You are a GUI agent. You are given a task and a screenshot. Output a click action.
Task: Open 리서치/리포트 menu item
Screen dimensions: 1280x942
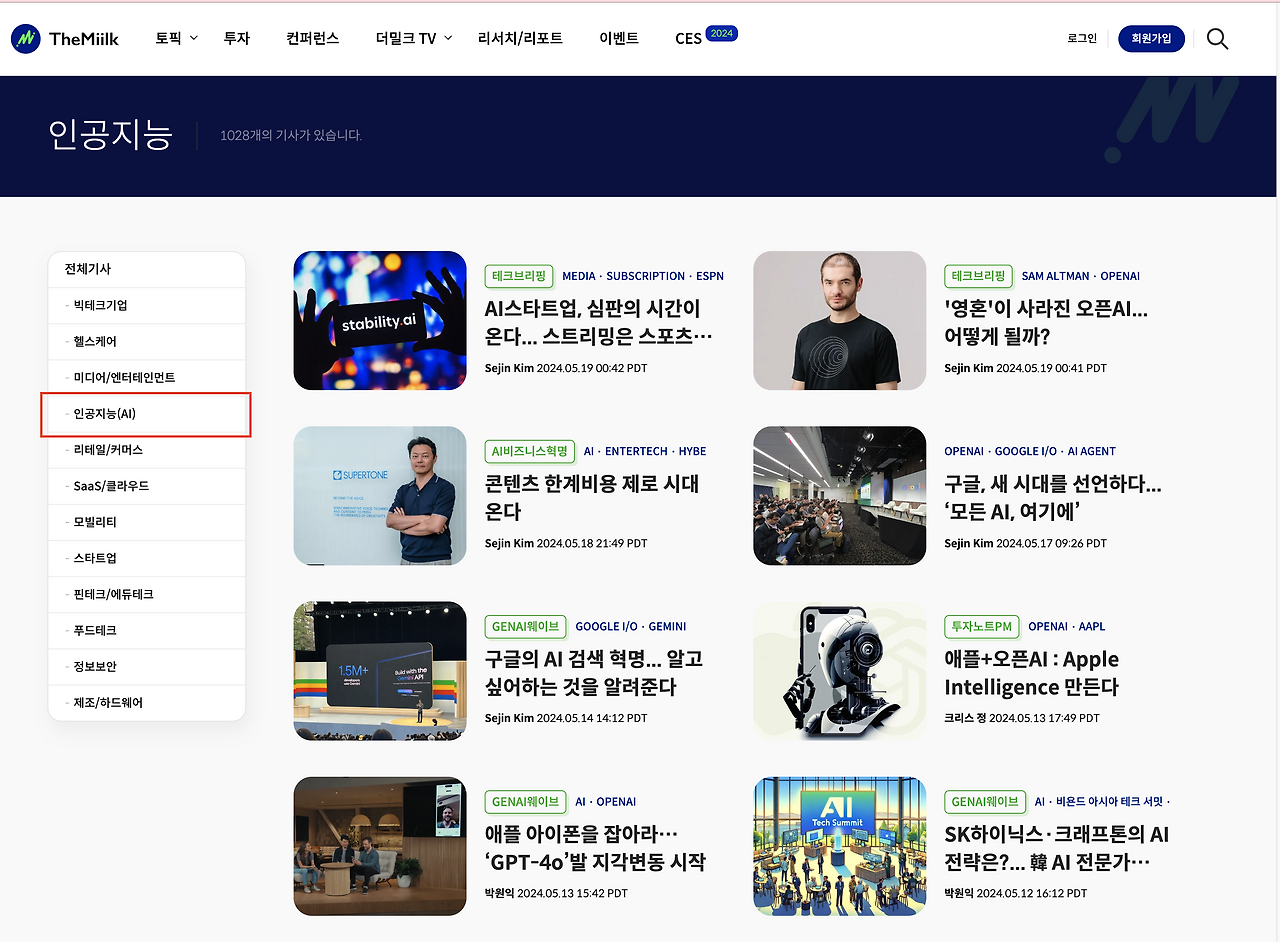click(520, 39)
